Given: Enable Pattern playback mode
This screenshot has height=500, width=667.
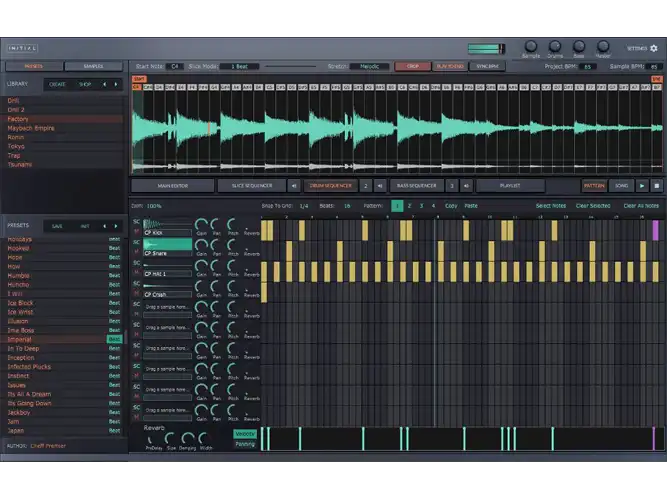Looking at the screenshot, I should pos(594,186).
